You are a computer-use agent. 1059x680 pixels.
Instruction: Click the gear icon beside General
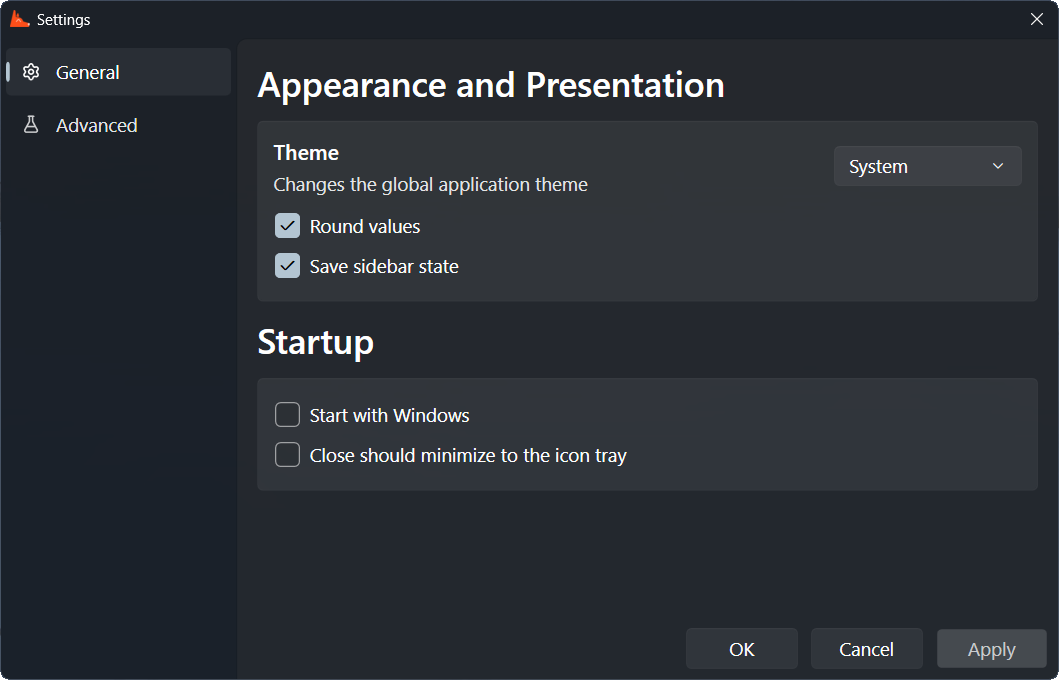[x=31, y=72]
